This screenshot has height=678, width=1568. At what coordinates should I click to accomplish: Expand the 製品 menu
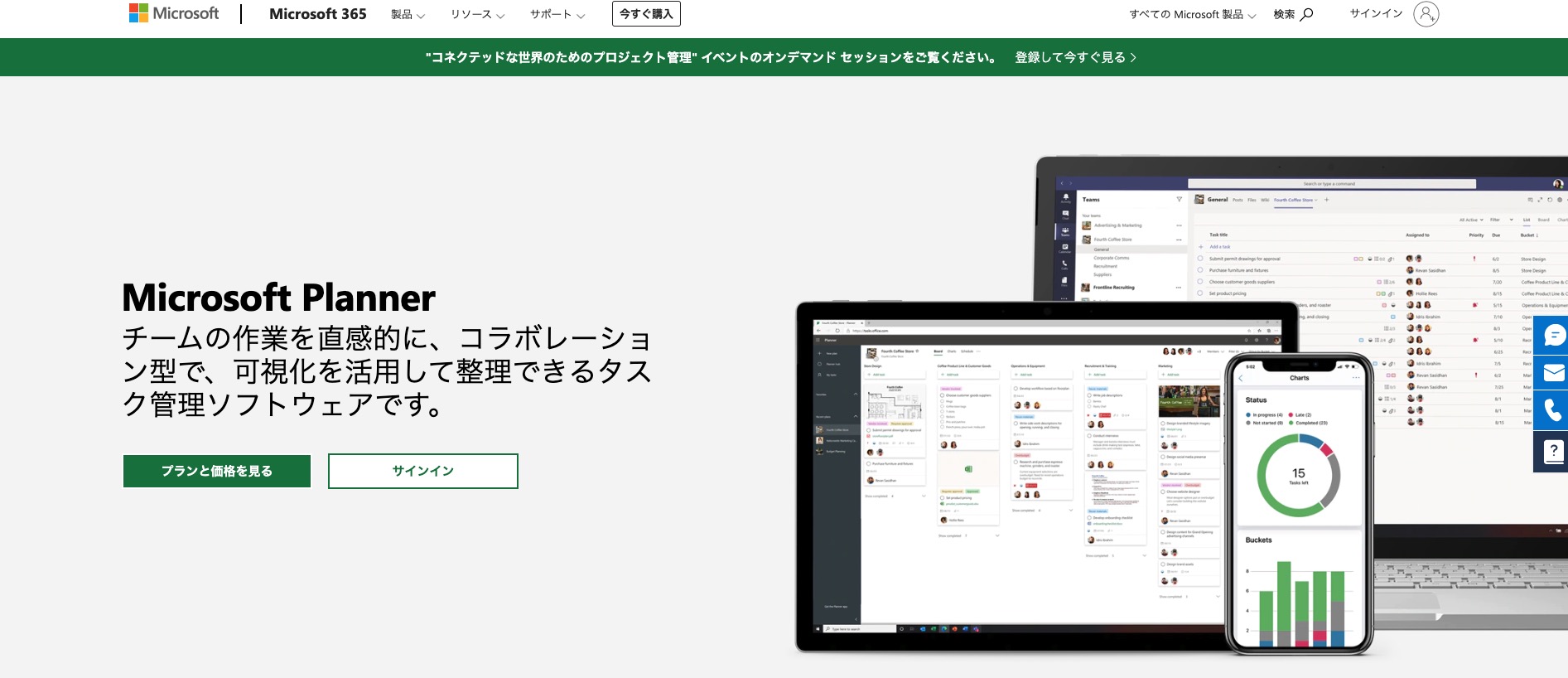(x=408, y=14)
